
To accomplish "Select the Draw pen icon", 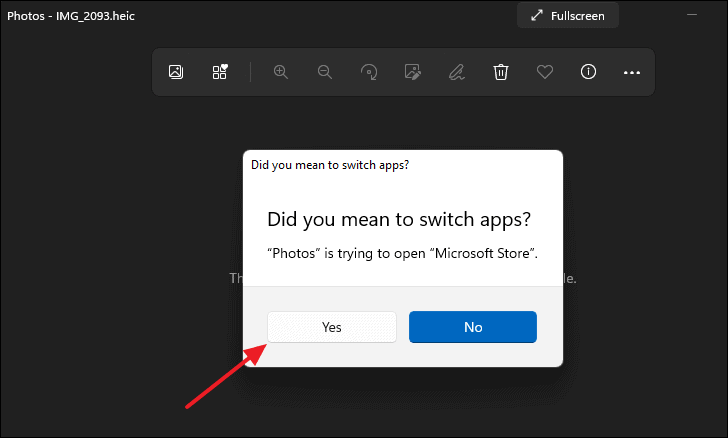I will pyautogui.click(x=456, y=72).
